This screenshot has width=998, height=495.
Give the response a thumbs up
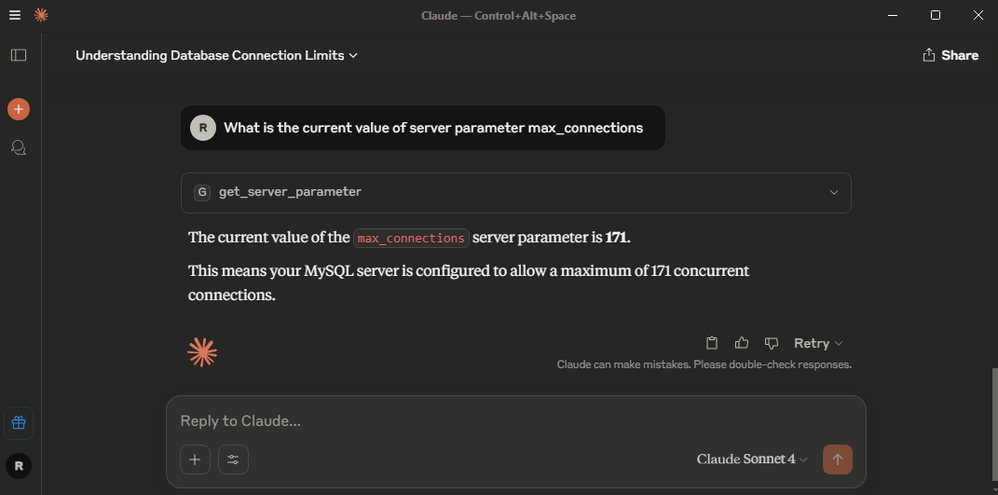[741, 343]
